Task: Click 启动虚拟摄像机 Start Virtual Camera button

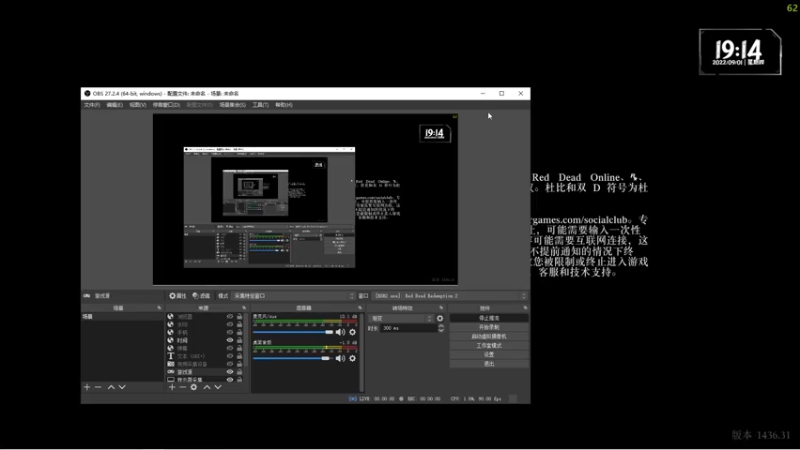Action: [x=489, y=336]
